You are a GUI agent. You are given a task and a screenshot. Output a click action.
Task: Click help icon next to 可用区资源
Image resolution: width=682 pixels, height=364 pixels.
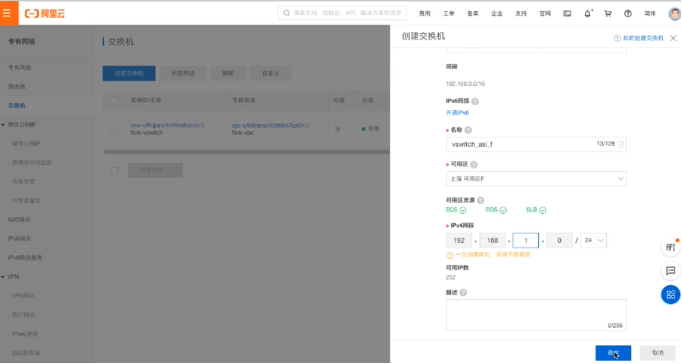tap(481, 200)
